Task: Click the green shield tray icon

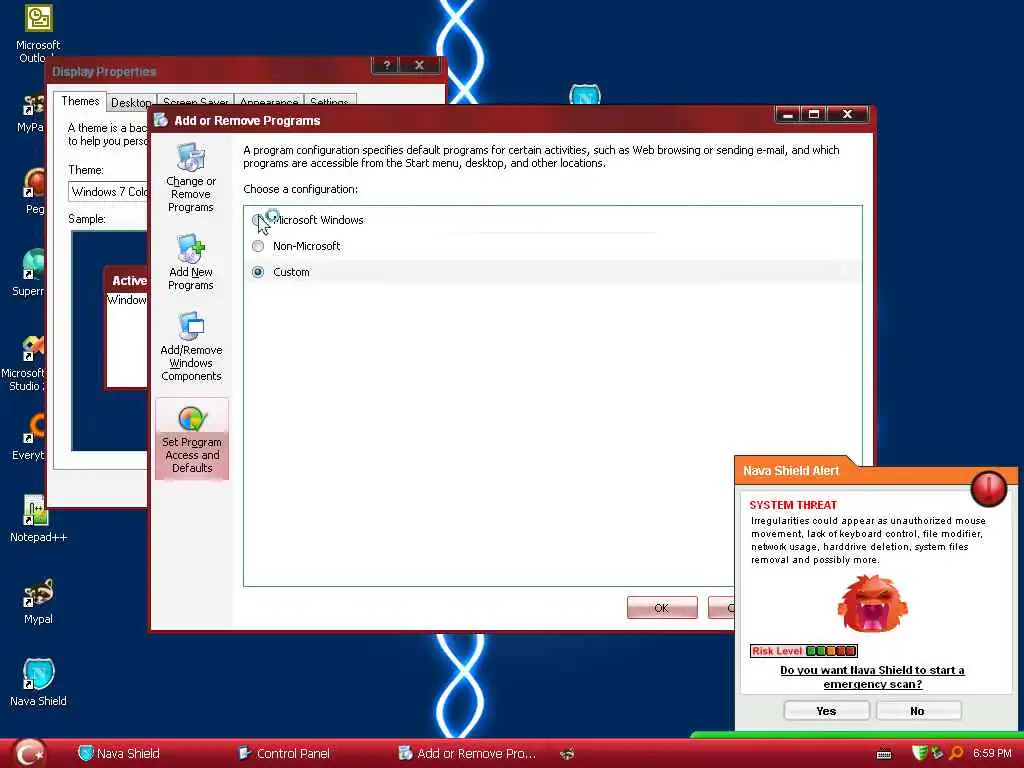Action: point(918,753)
